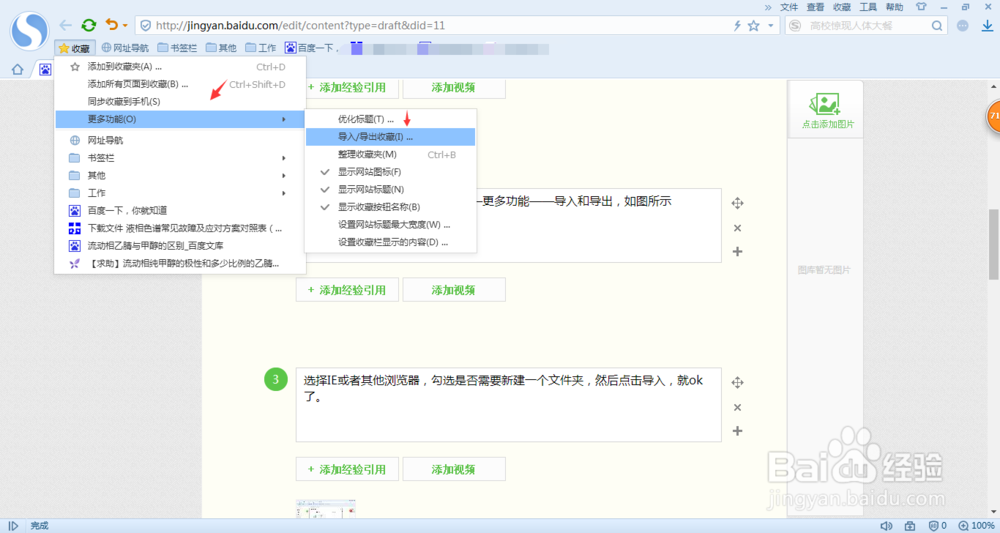Click the Sogou browser logo avatar
1000x533 pixels.
click(x=29, y=31)
